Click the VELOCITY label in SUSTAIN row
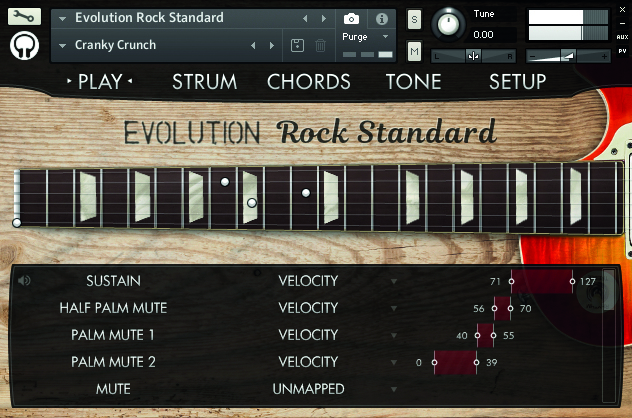 coord(308,281)
